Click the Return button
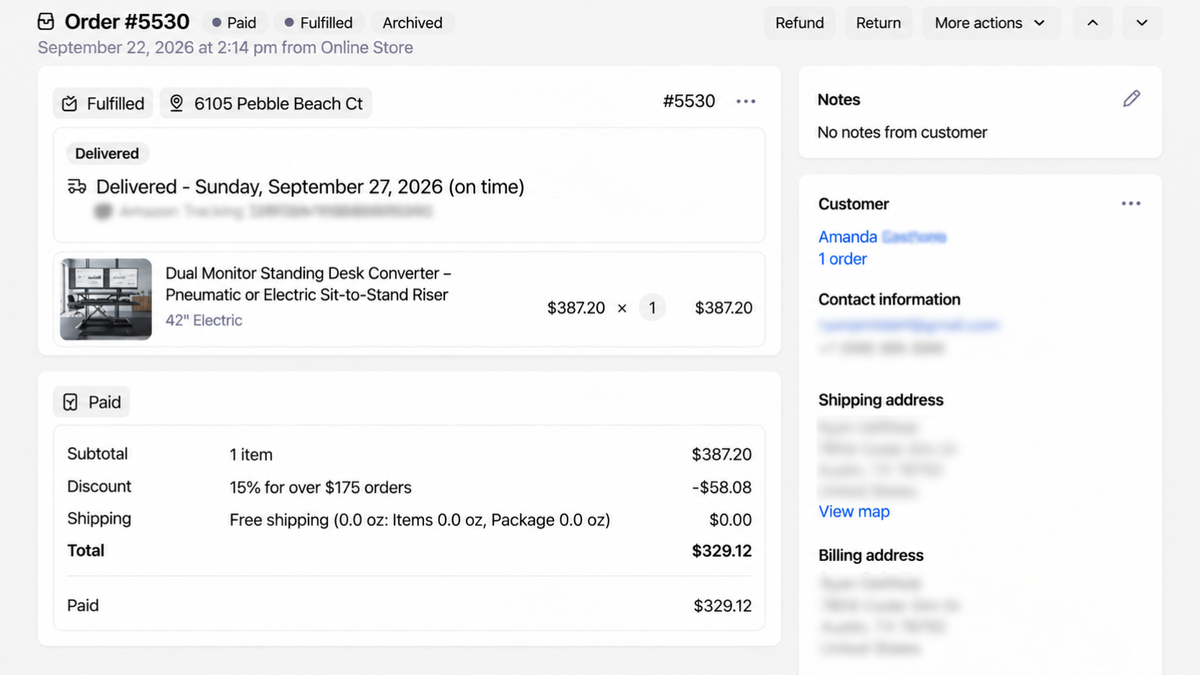Screen dimensions: 1200x675 (x=878, y=23)
